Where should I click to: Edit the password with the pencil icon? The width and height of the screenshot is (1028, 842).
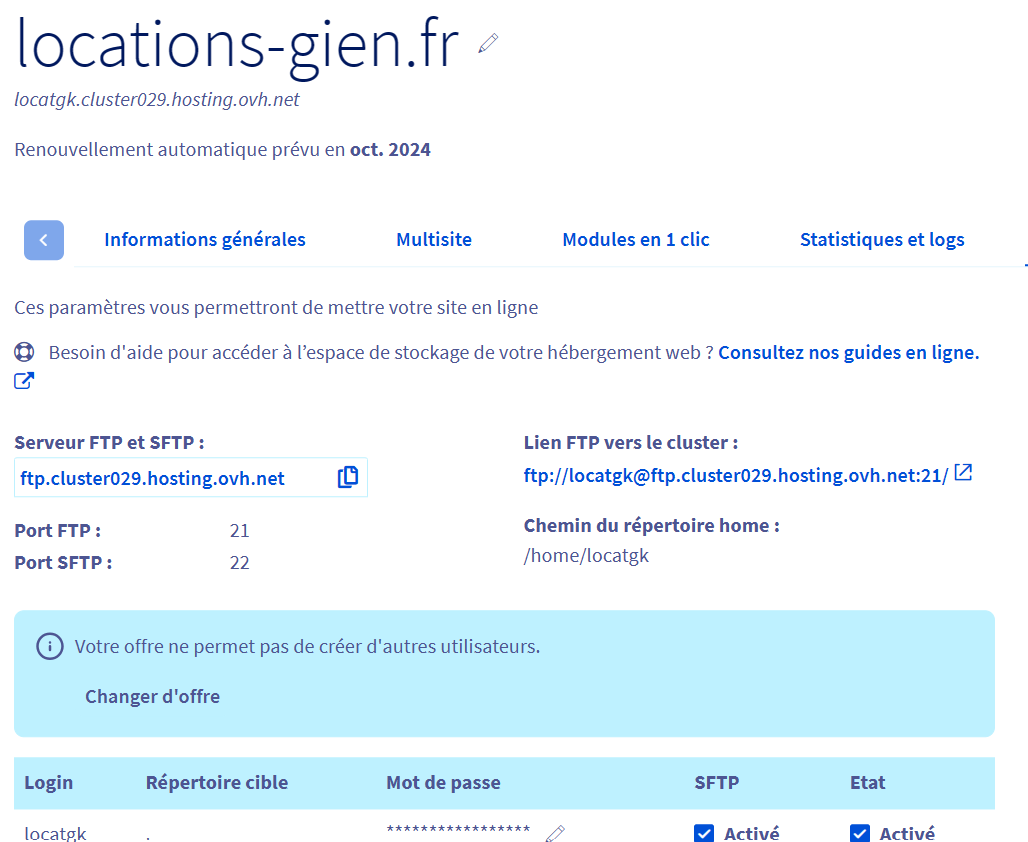pos(555,833)
